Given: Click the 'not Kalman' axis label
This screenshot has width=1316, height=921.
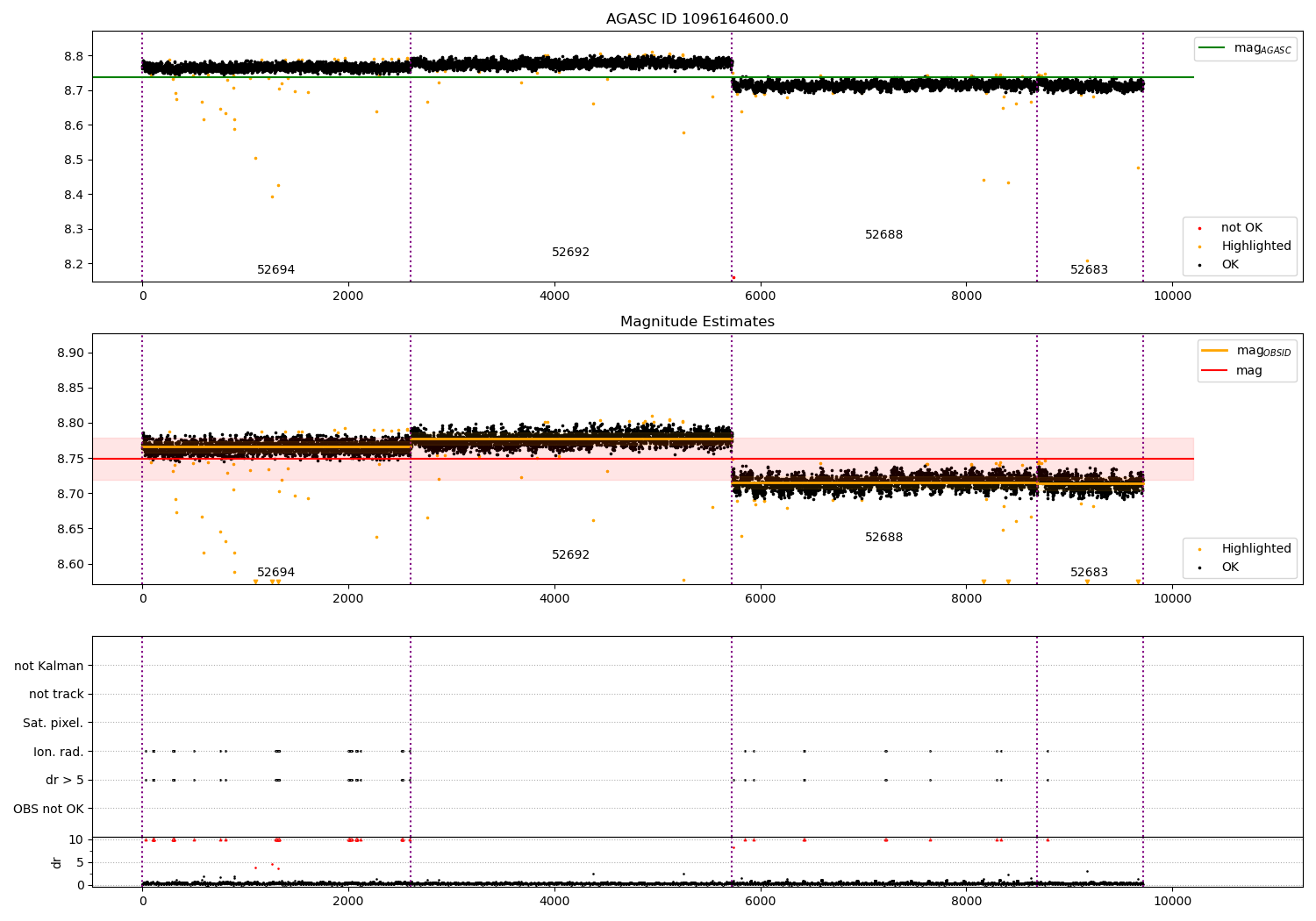Looking at the screenshot, I should point(49,666).
